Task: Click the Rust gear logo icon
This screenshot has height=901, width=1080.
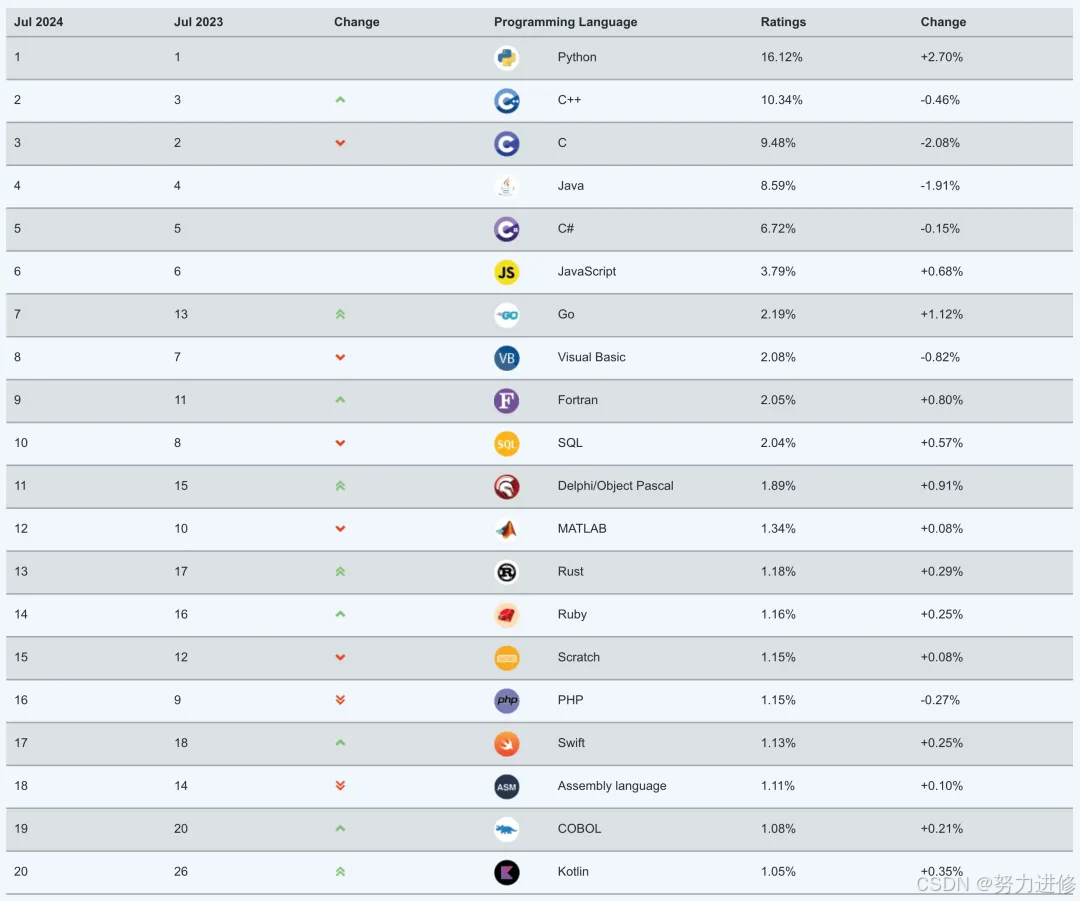Action: point(506,572)
